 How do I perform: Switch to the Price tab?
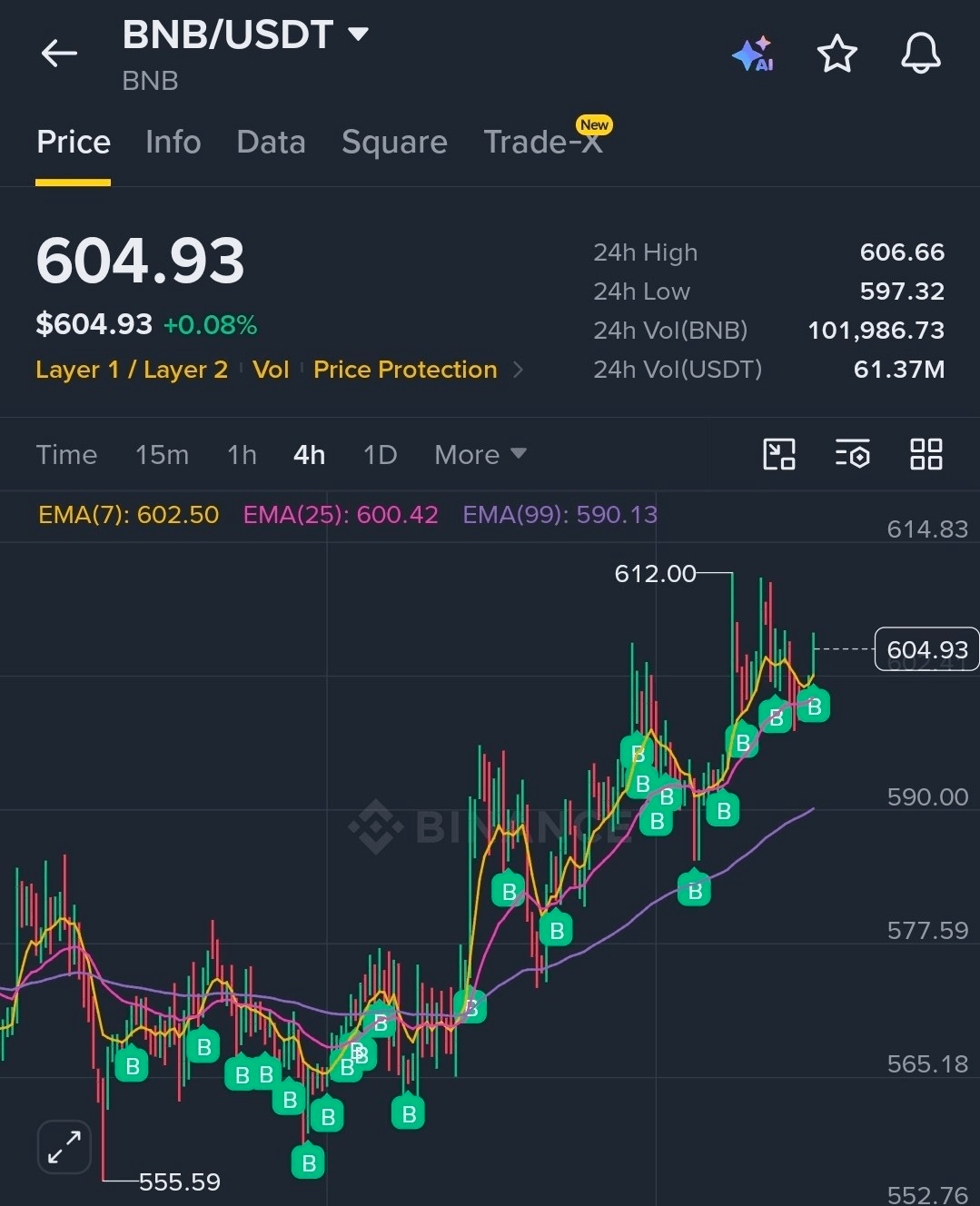point(74,143)
